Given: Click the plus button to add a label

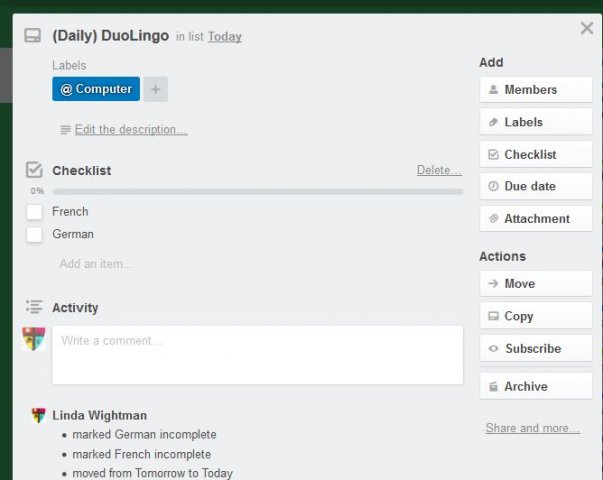Looking at the screenshot, I should (x=156, y=89).
